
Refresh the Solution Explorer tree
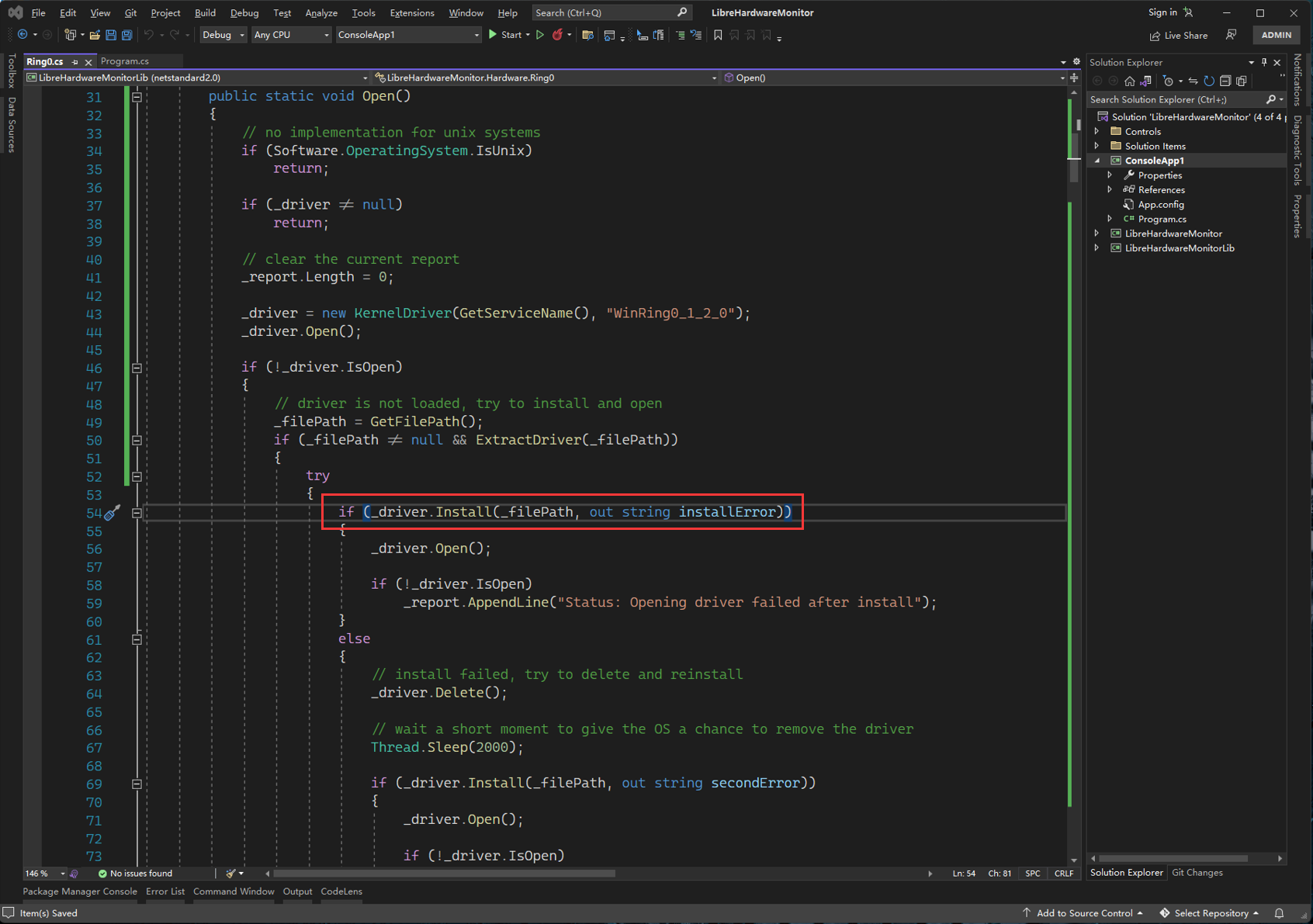coord(1209,80)
